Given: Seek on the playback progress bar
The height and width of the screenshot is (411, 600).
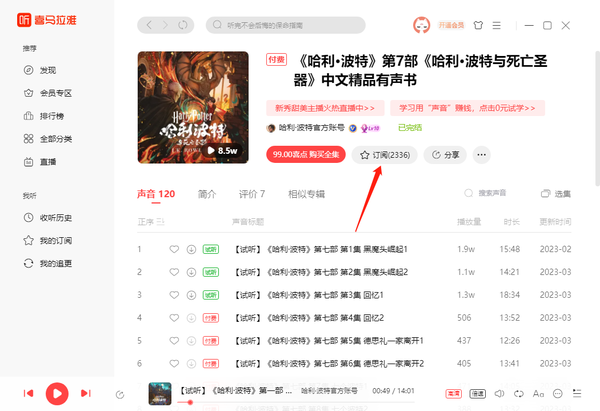Looking at the screenshot, I should [296, 402].
